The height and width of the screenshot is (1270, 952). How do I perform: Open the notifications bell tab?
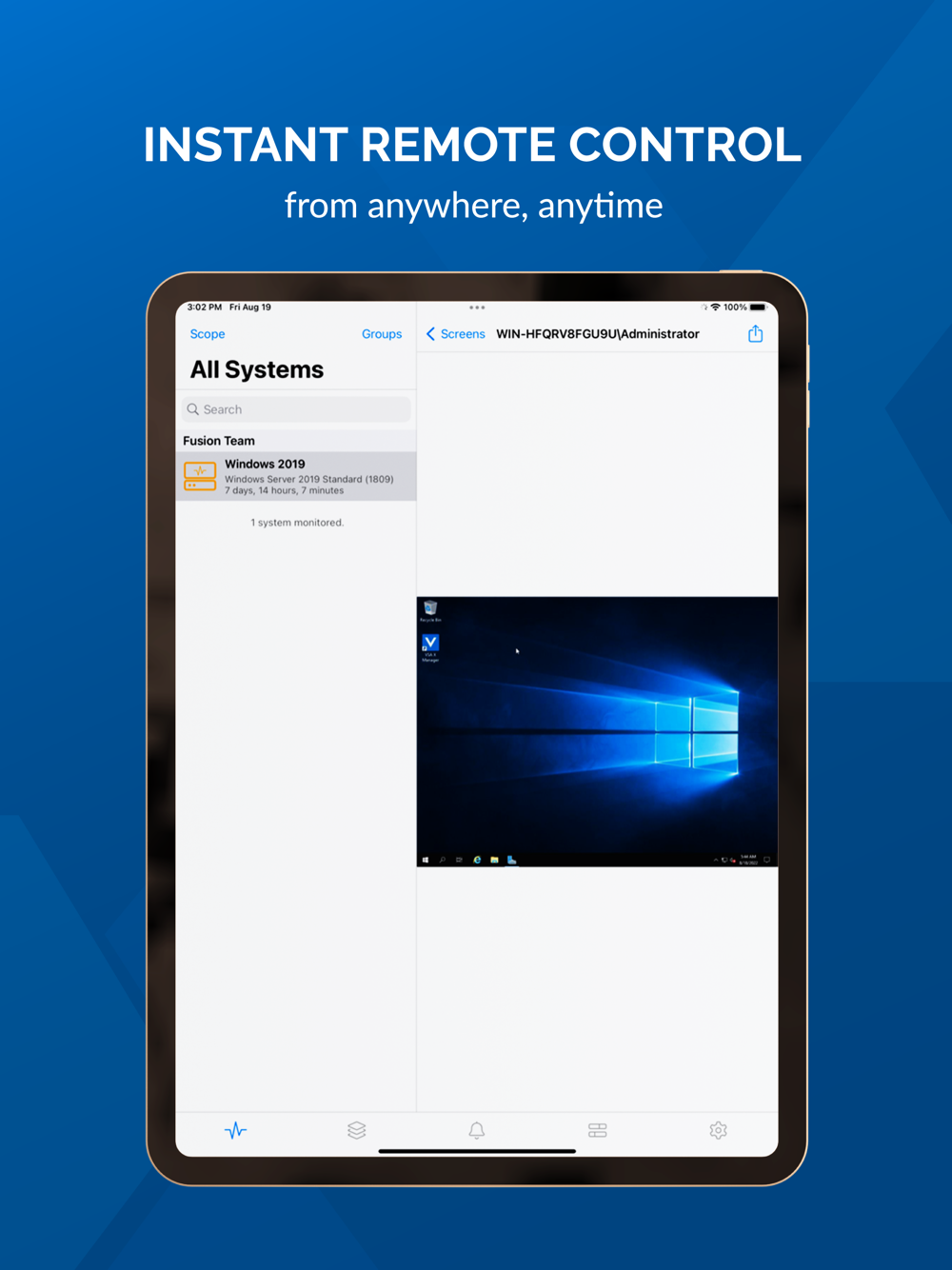pos(477,1130)
